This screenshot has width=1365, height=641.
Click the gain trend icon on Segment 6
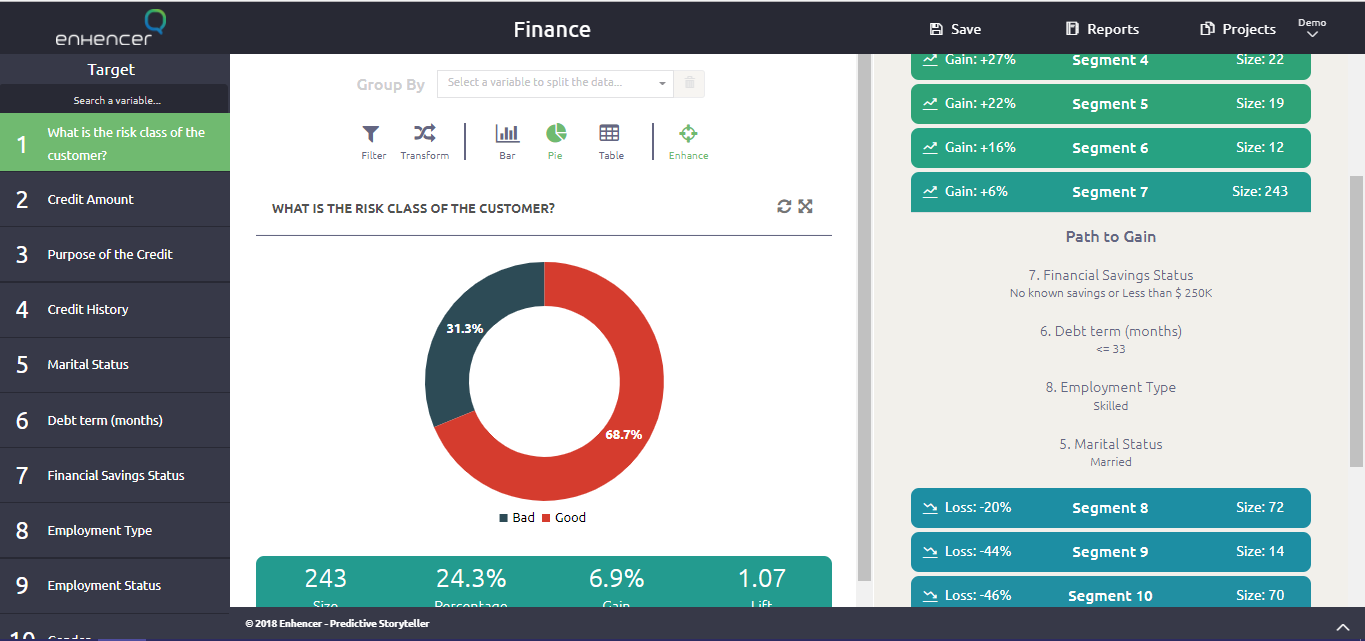coord(930,148)
